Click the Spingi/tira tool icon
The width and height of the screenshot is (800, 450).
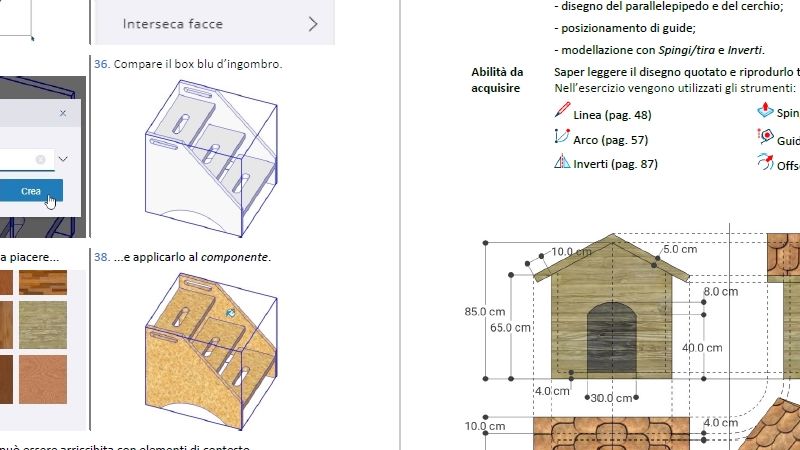[x=765, y=110]
